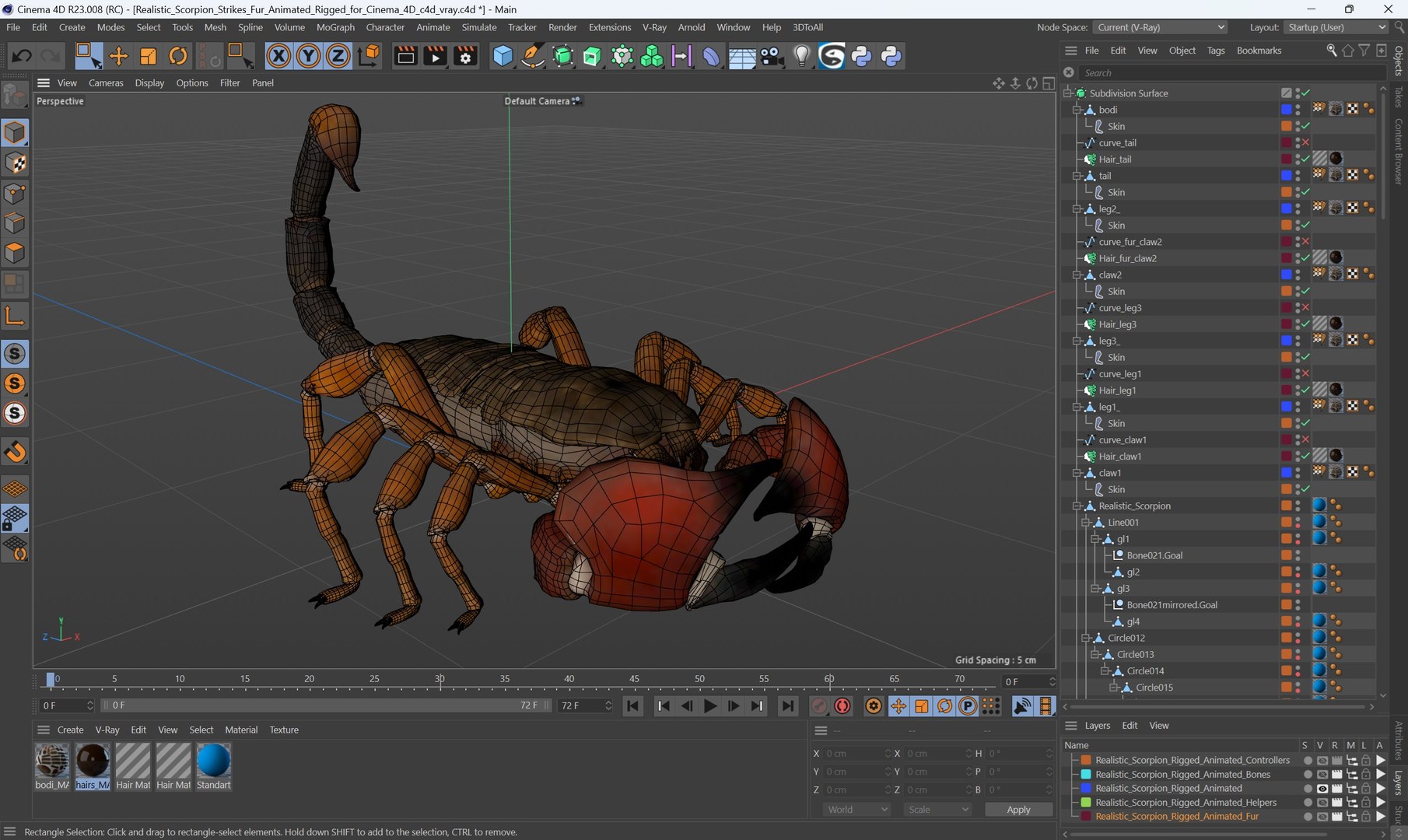1408x840 pixels.
Task: Toggle X axis lock icon
Action: (278, 56)
